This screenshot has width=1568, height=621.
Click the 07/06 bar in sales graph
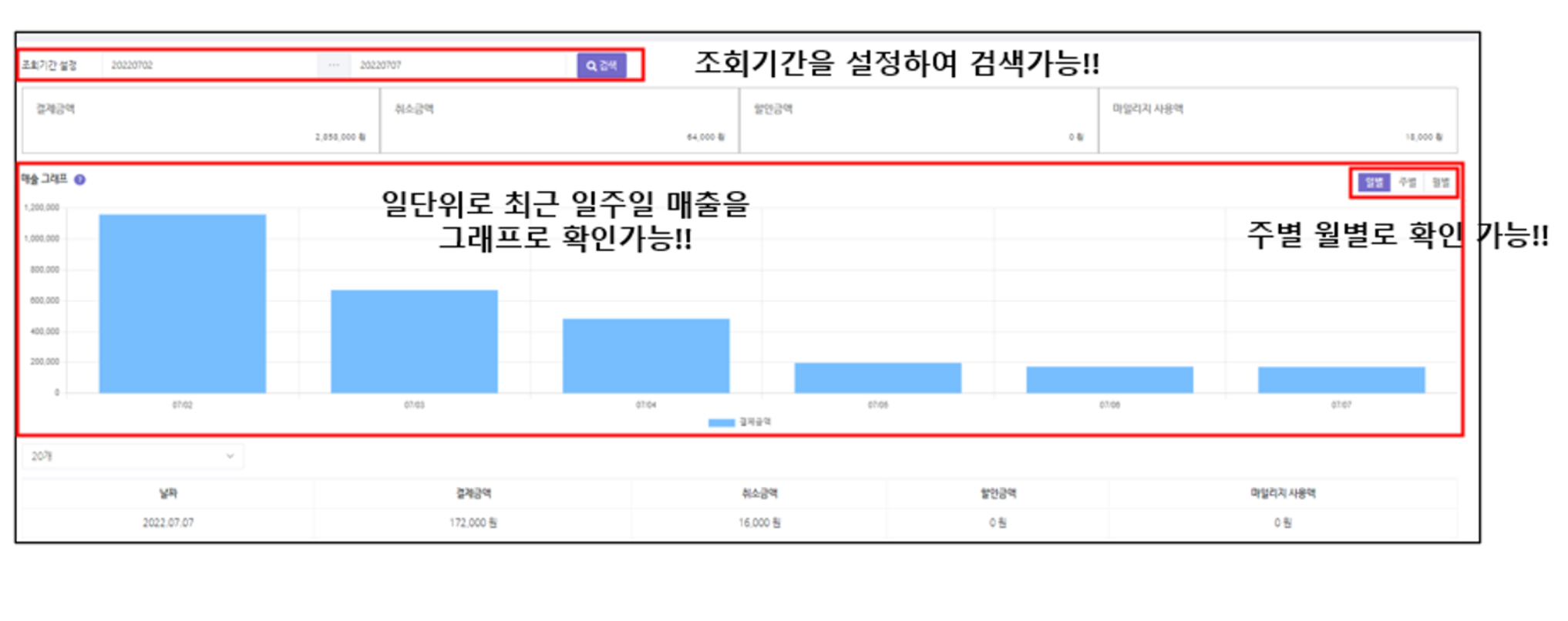pos(1110,380)
